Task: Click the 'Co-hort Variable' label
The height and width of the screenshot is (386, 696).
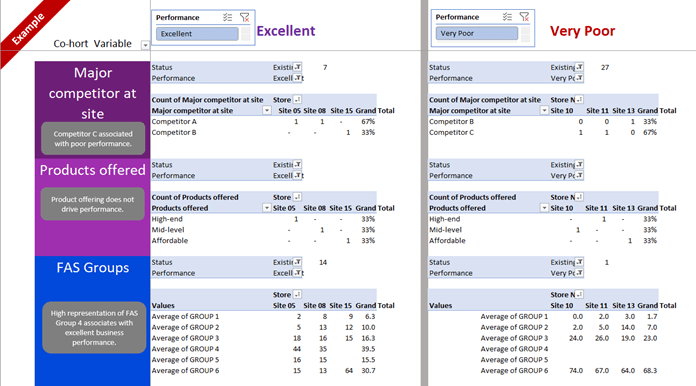Action: click(x=92, y=43)
